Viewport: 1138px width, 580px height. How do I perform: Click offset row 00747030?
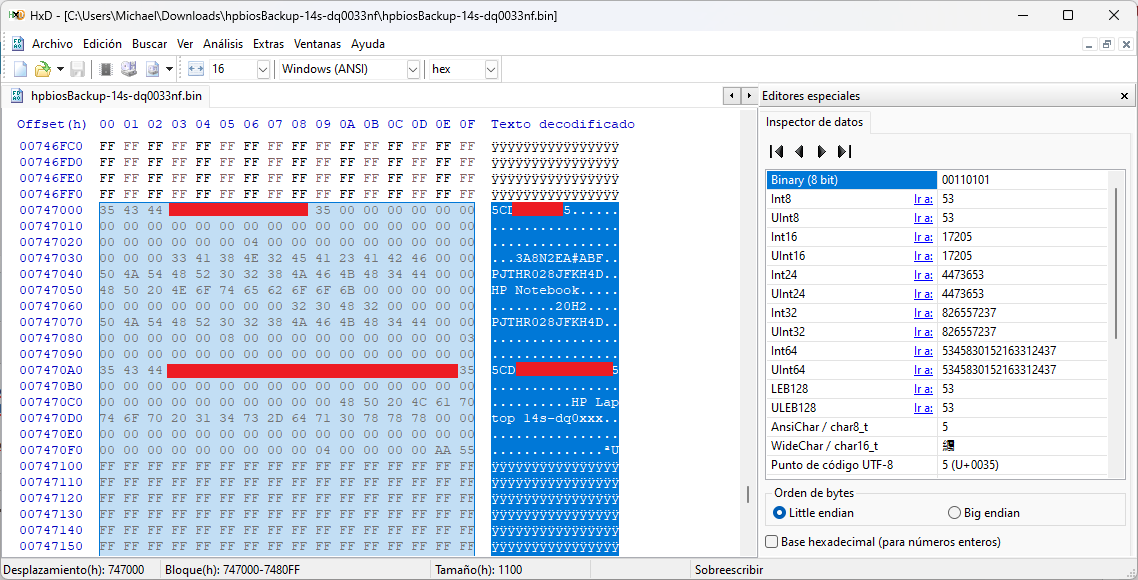[x=52, y=258]
